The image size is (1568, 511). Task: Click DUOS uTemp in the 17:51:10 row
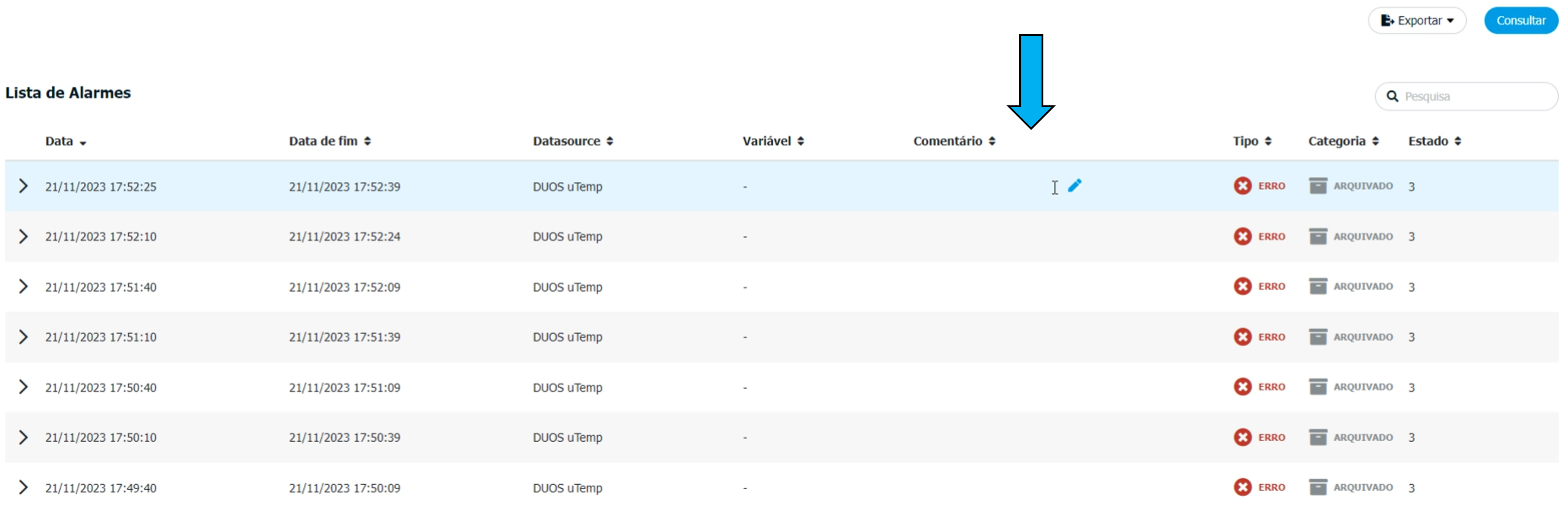point(567,337)
